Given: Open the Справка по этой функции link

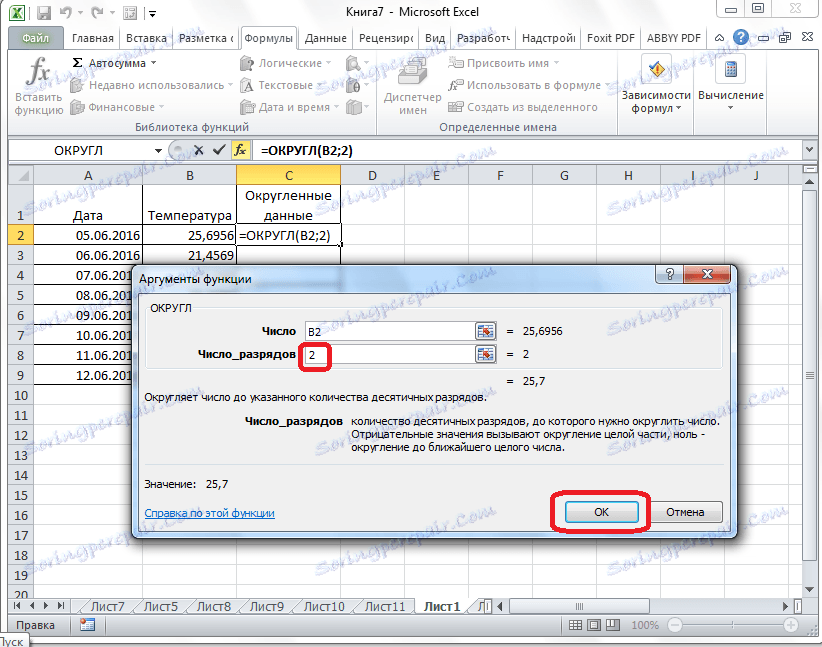Looking at the screenshot, I should pyautogui.click(x=209, y=513).
